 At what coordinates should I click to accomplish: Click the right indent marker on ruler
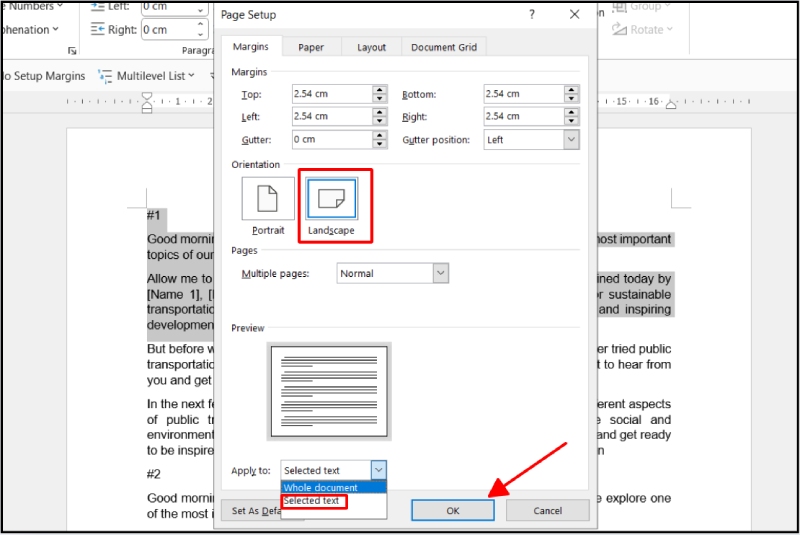click(x=671, y=105)
